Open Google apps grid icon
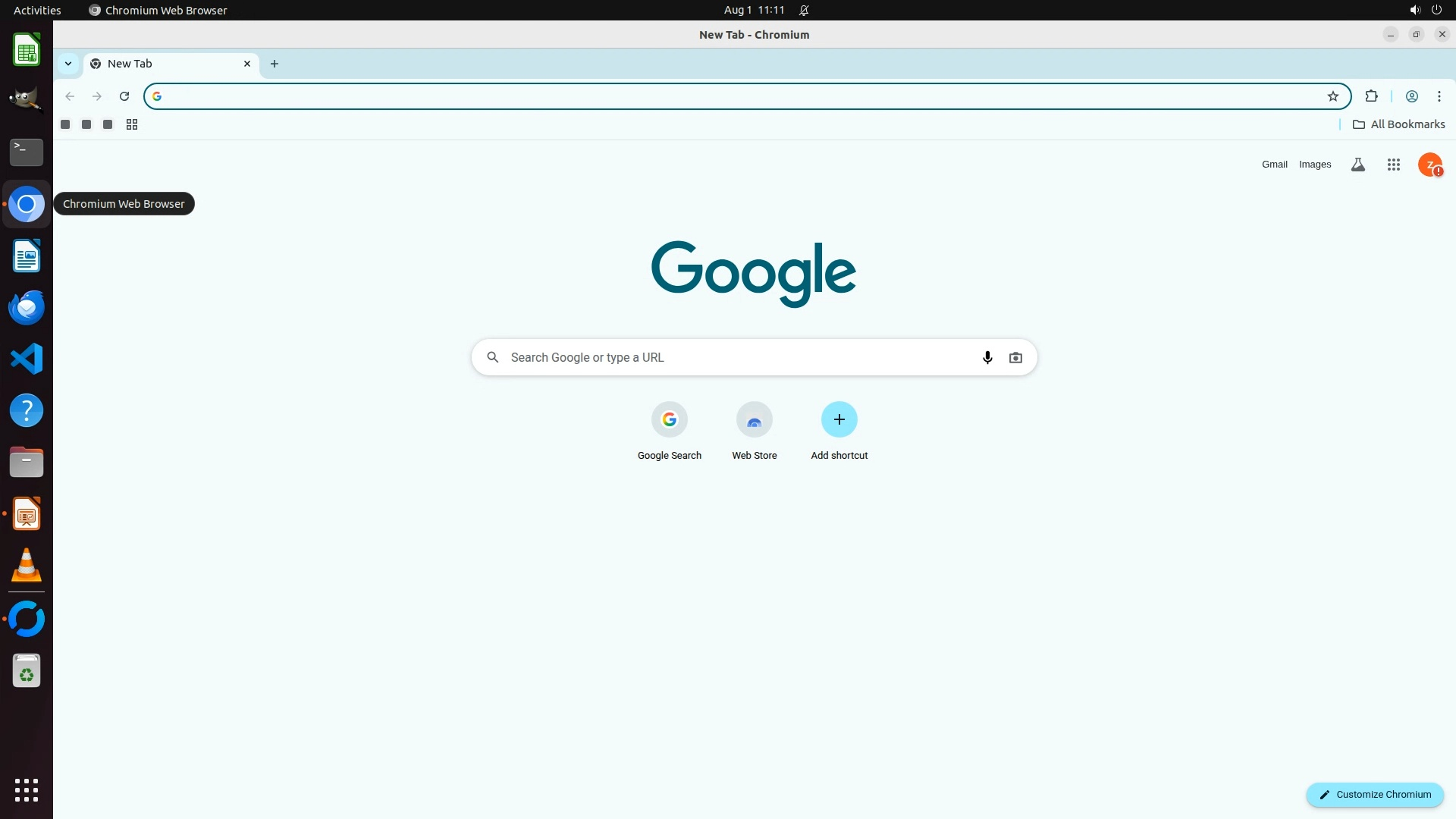Viewport: 1456px width, 819px height. click(1393, 165)
